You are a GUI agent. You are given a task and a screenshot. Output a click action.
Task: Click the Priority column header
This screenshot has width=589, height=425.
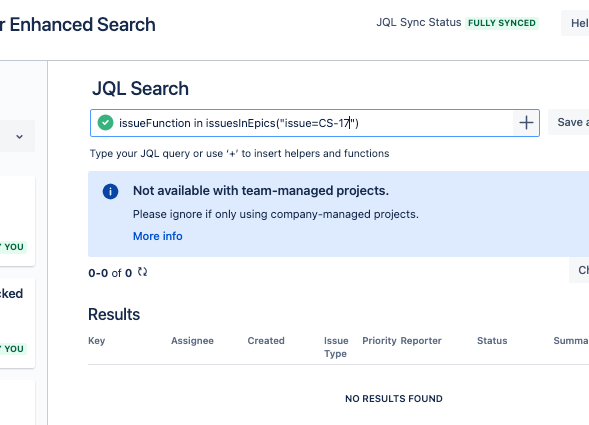click(x=379, y=341)
